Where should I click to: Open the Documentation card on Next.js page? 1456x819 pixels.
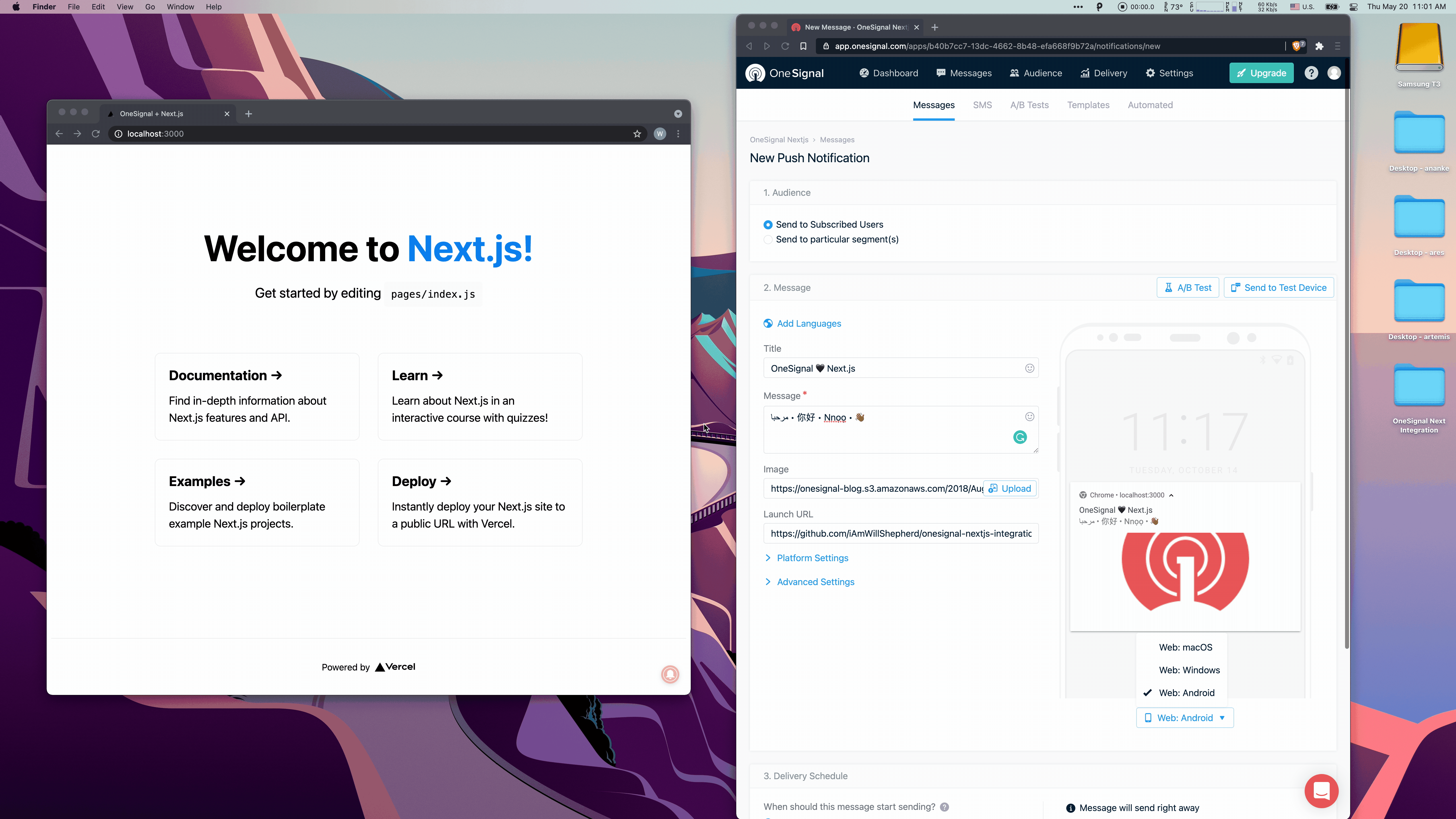[x=257, y=396]
